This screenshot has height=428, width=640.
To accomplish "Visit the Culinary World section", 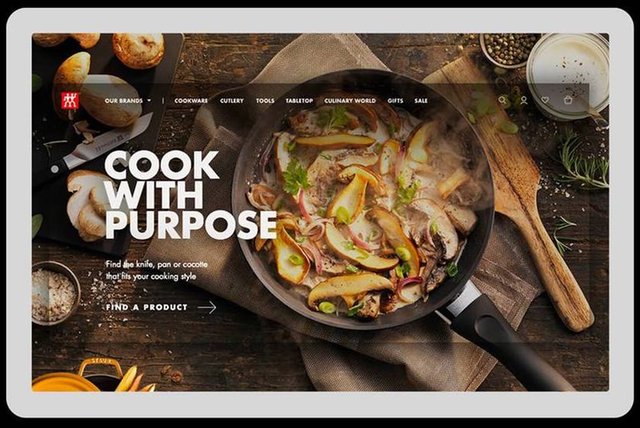I will pos(350,100).
